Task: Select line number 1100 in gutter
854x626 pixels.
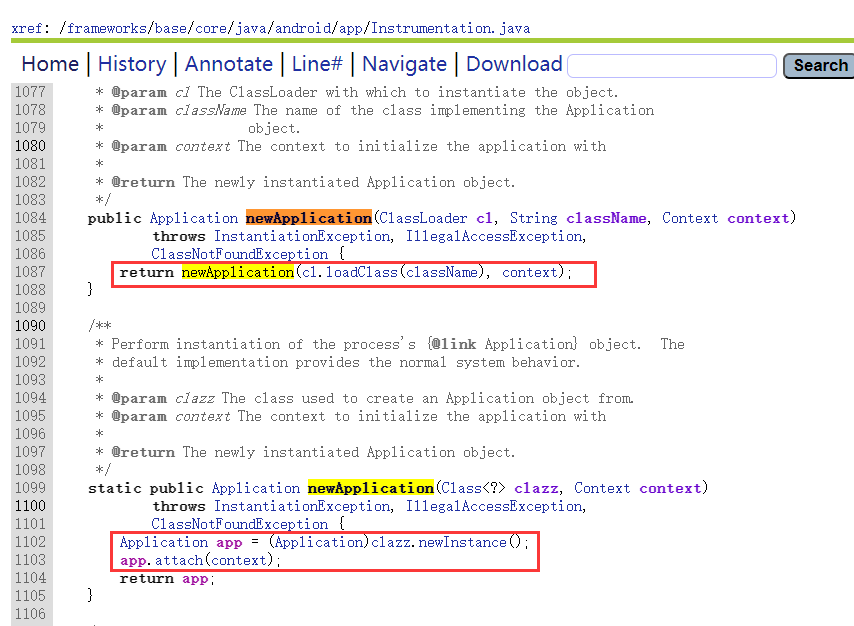Action: (29, 506)
